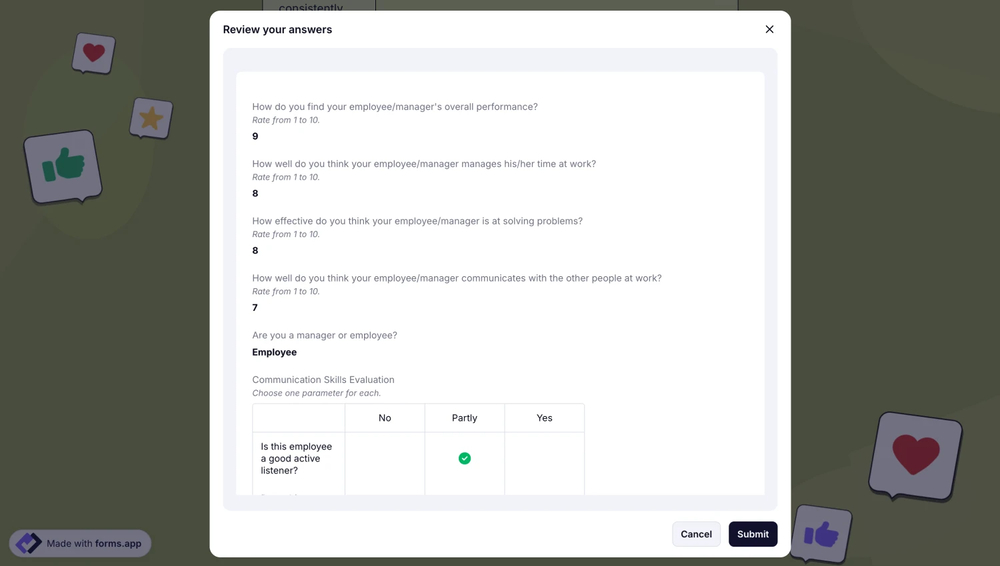Click the Employee answer text

tap(274, 352)
